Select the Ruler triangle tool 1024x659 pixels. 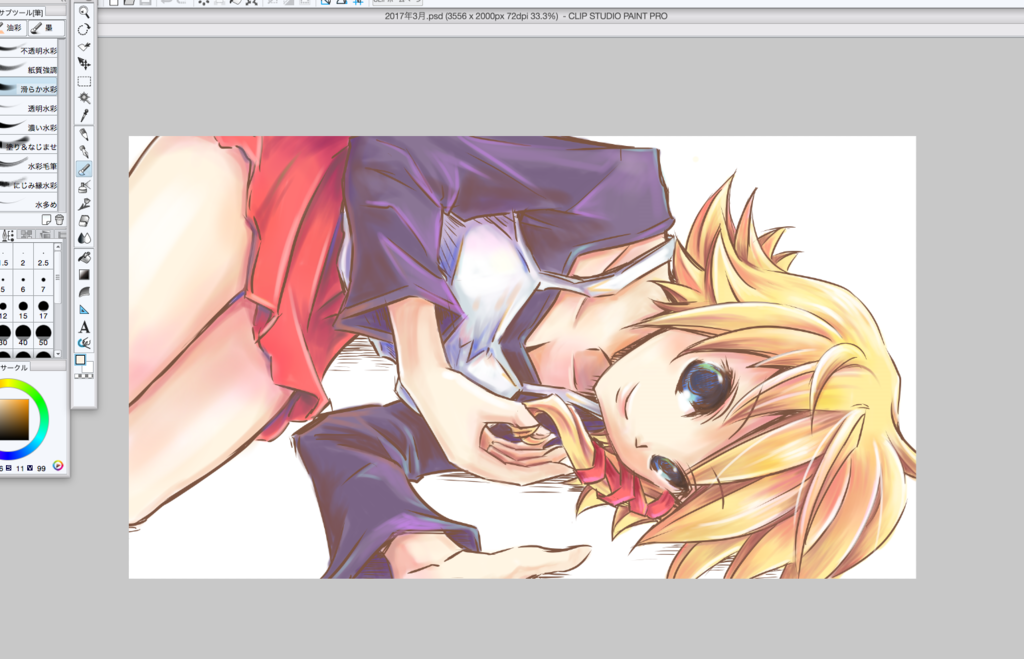click(84, 310)
